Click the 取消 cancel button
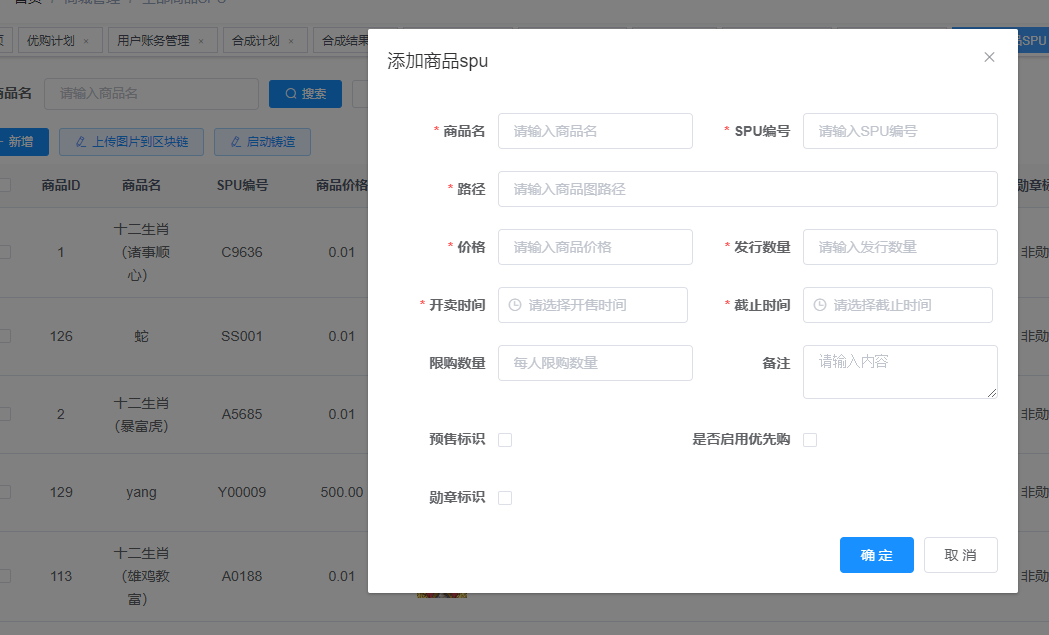Screen dimensions: 1049x635 point(960,555)
